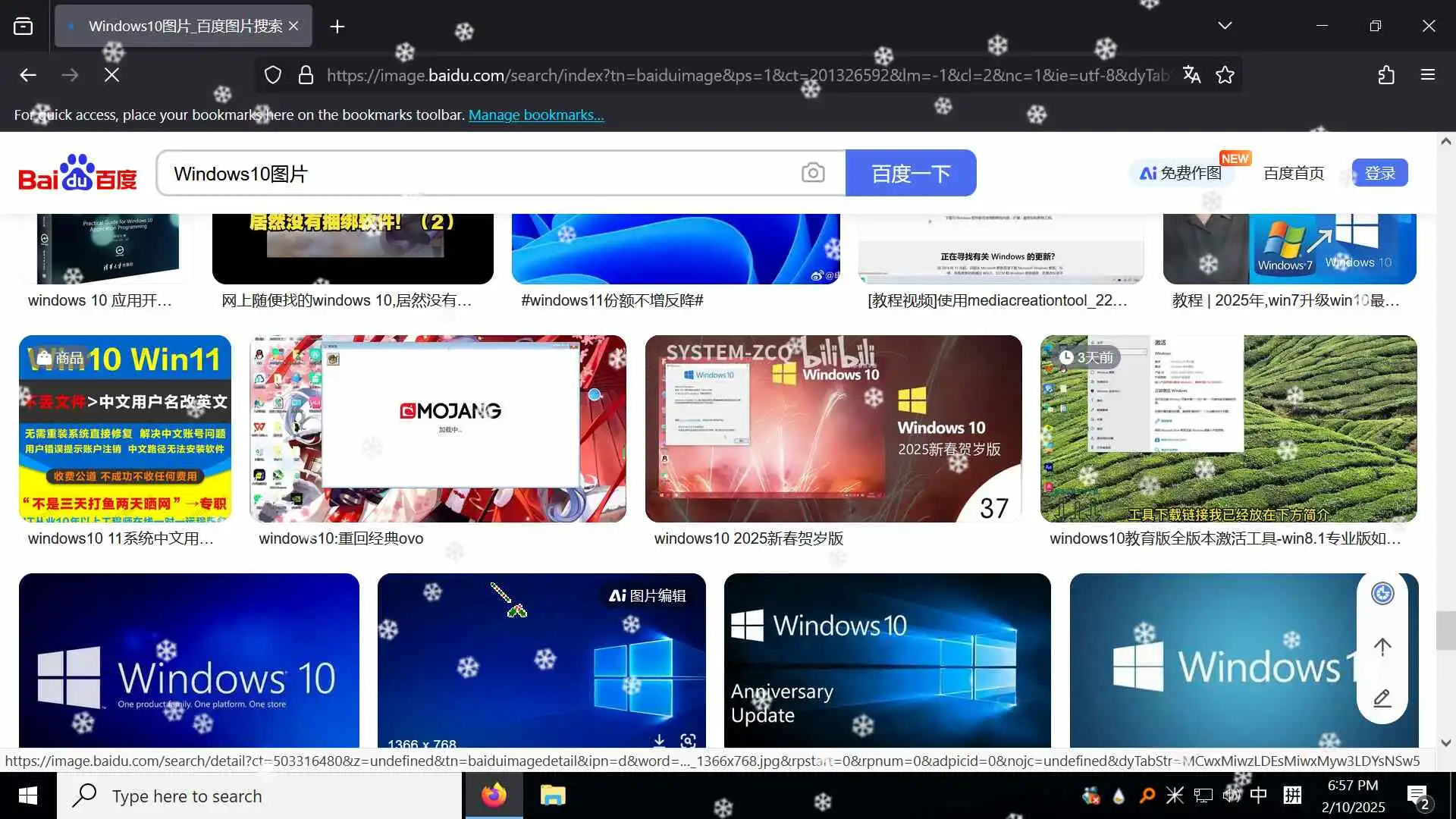The image size is (1456, 819).
Task: Open the MOJANG windows10 thumbnail
Action: point(438,428)
